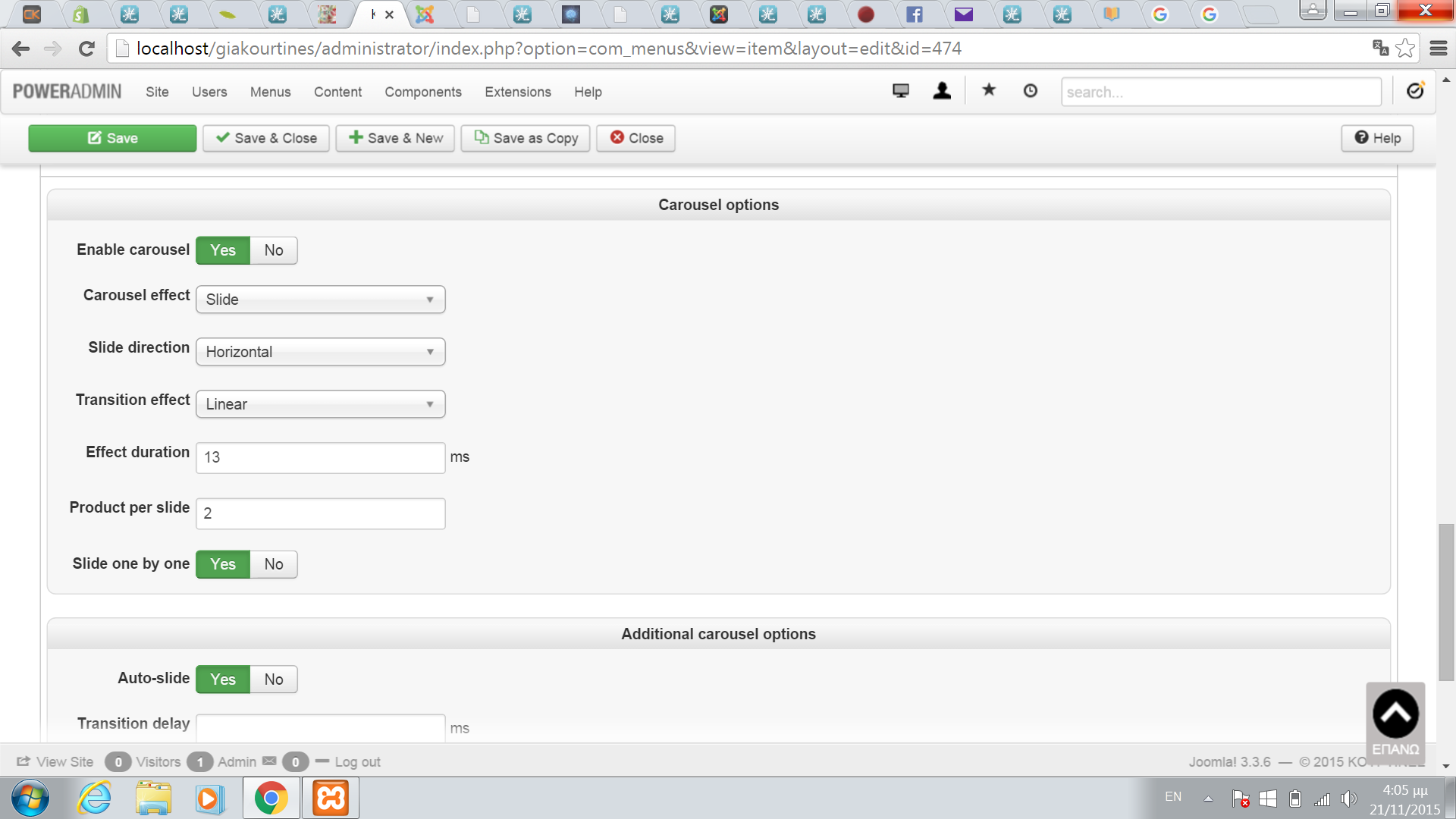Expand the Slide direction Horizontal dropdown
Screen dimensions: 1456x819
(x=320, y=352)
